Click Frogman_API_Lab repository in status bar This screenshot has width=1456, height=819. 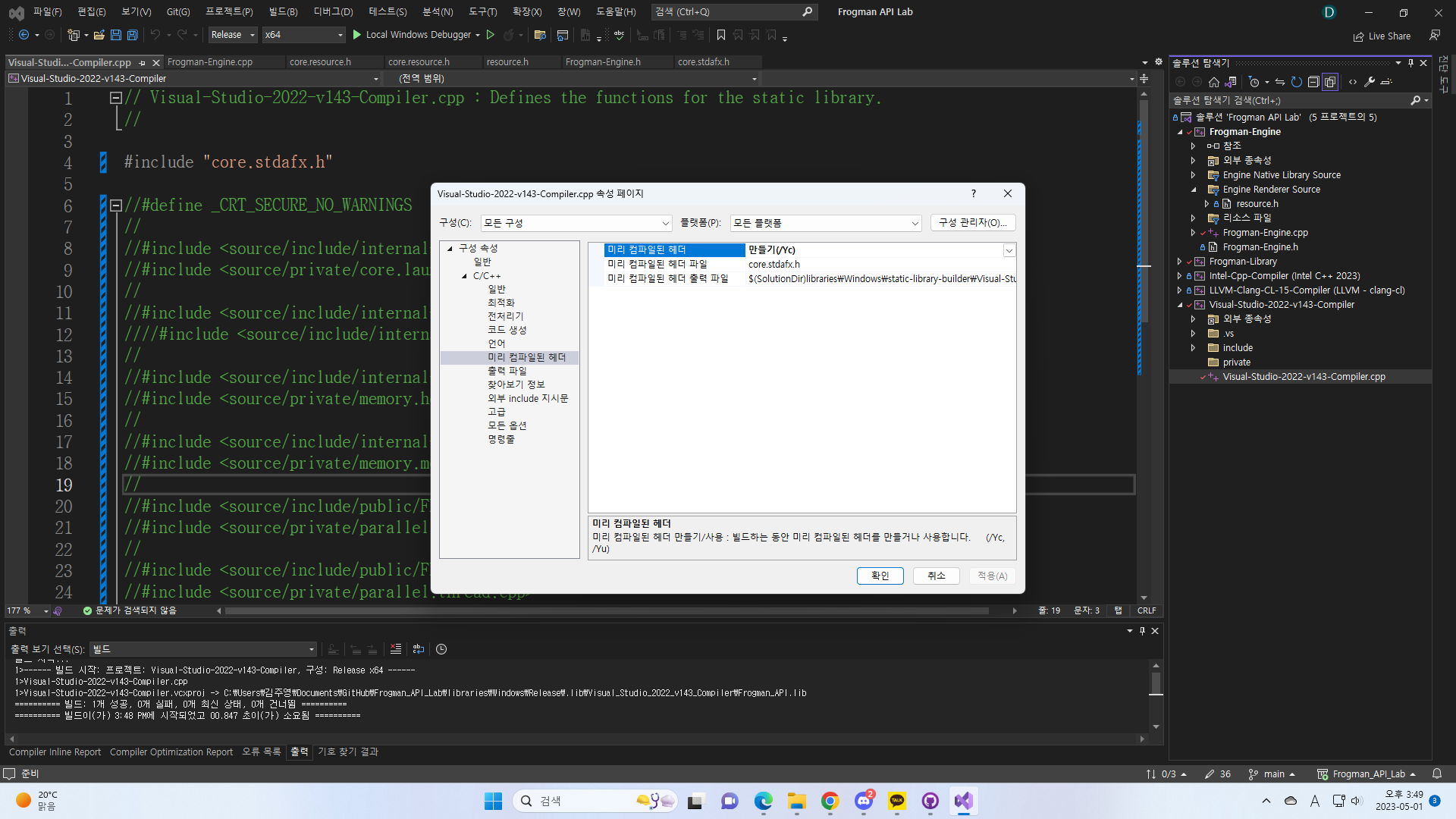(x=1367, y=773)
